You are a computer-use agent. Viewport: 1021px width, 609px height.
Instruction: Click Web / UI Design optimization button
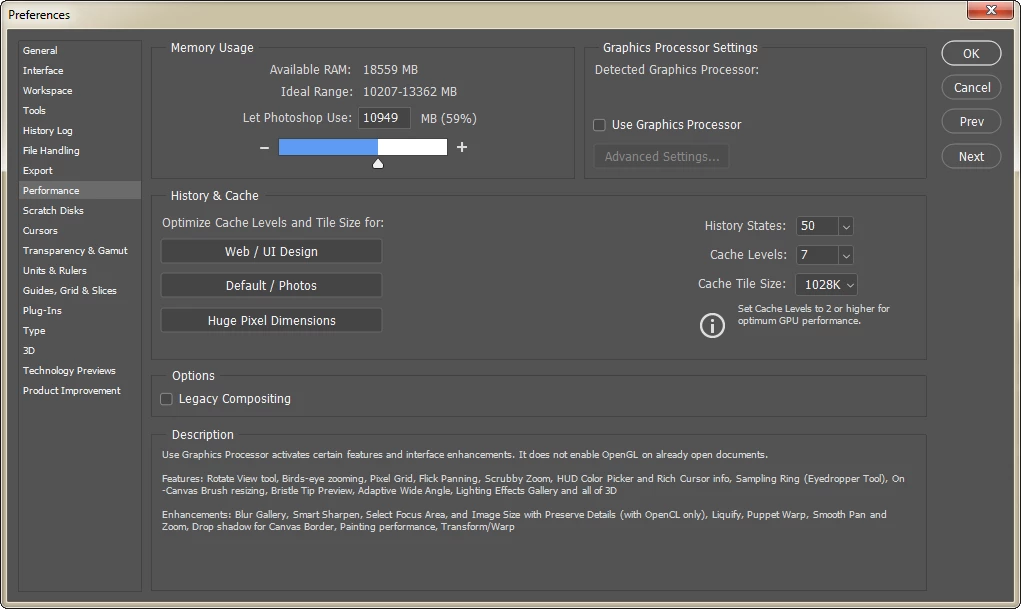coord(271,251)
